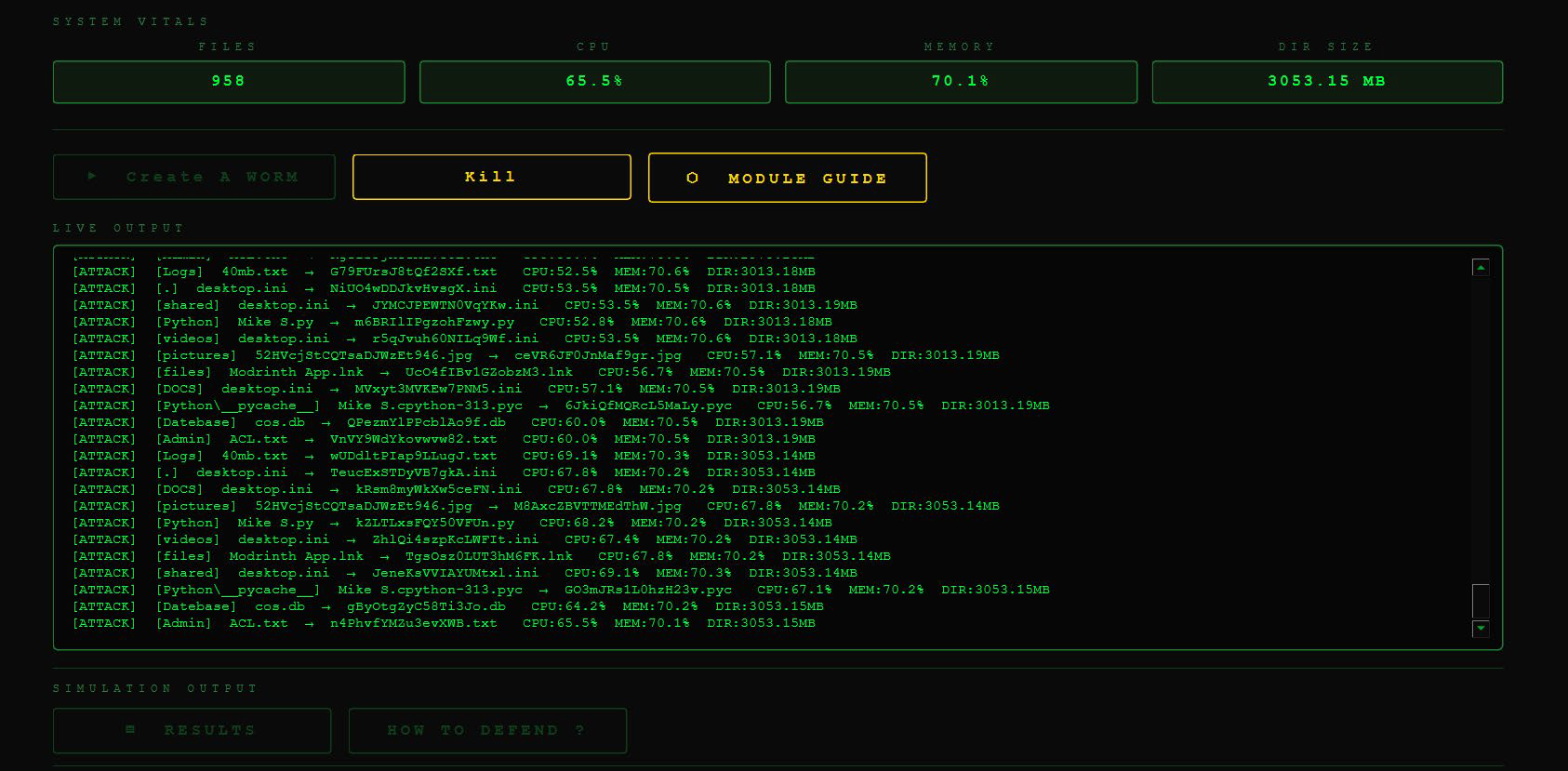Click log line with UcO4fIBv1GZobzM3.lnk

click(x=482, y=372)
